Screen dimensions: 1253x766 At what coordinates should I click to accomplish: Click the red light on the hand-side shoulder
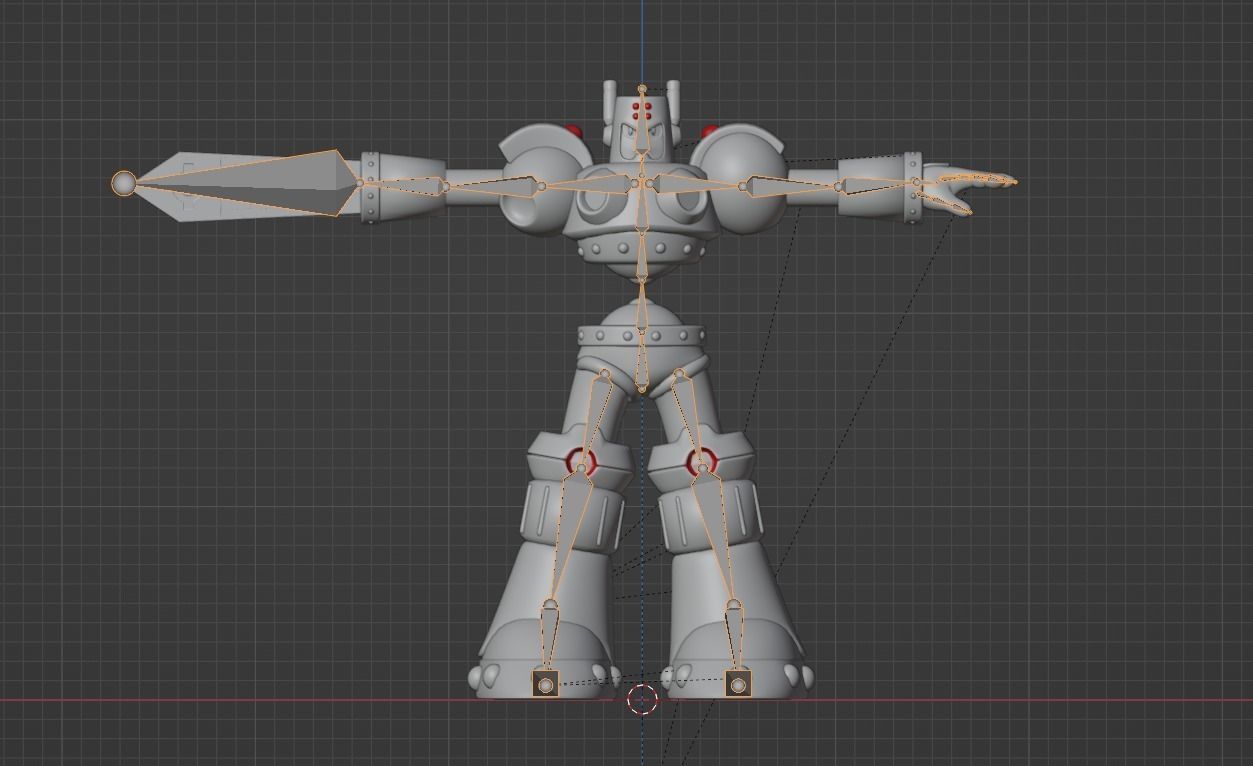coord(709,131)
